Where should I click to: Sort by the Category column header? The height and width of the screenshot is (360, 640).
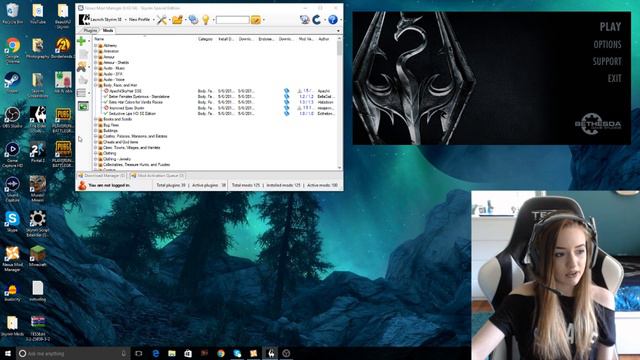click(x=205, y=39)
